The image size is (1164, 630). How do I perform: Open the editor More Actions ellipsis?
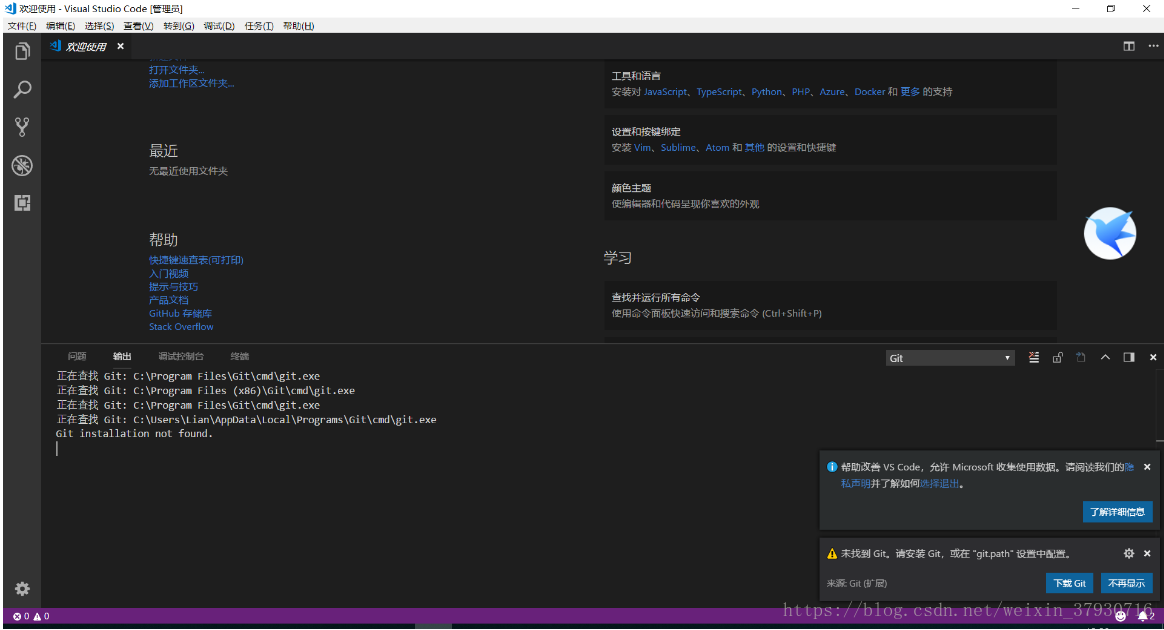pyautogui.click(x=1153, y=46)
